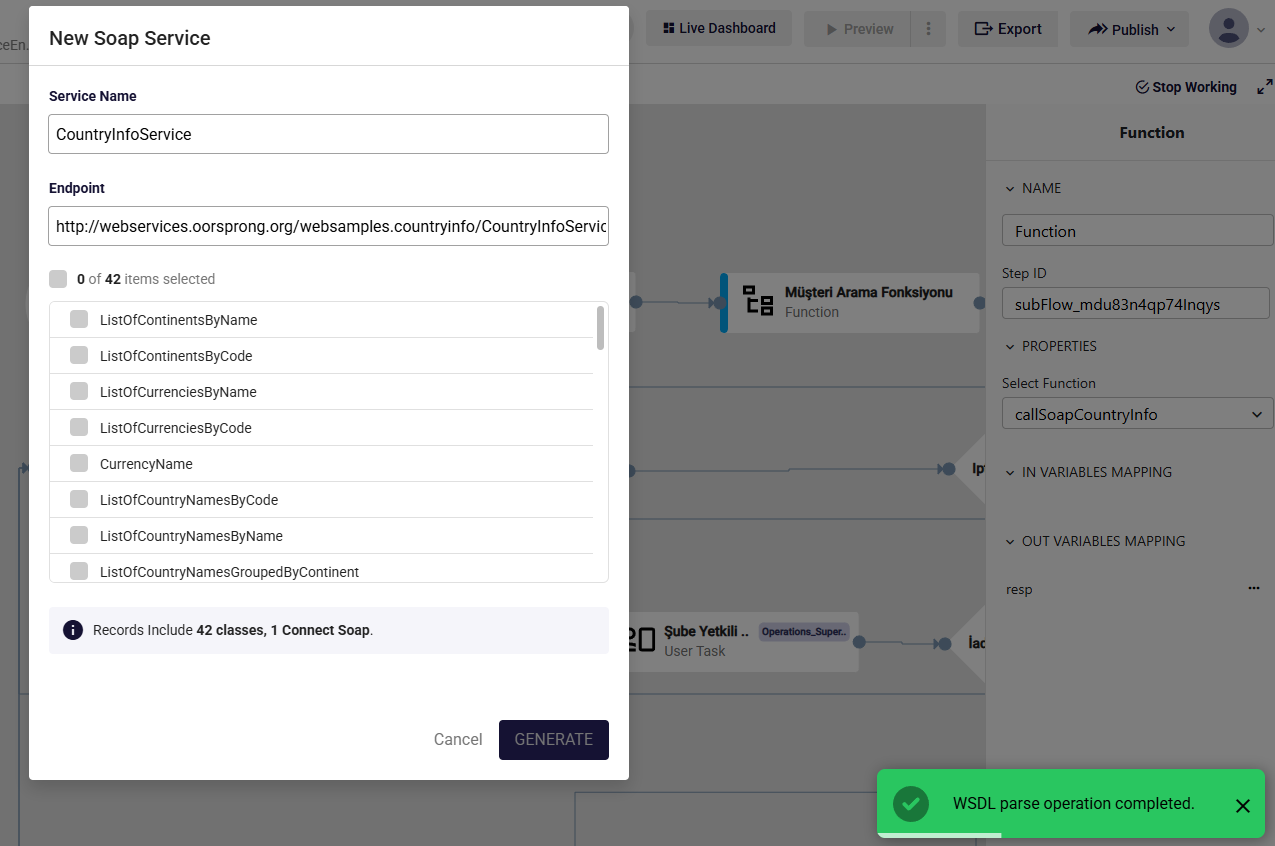This screenshot has height=846, width=1275.
Task: Open the three-dot menu beside Preview
Action: [x=928, y=29]
